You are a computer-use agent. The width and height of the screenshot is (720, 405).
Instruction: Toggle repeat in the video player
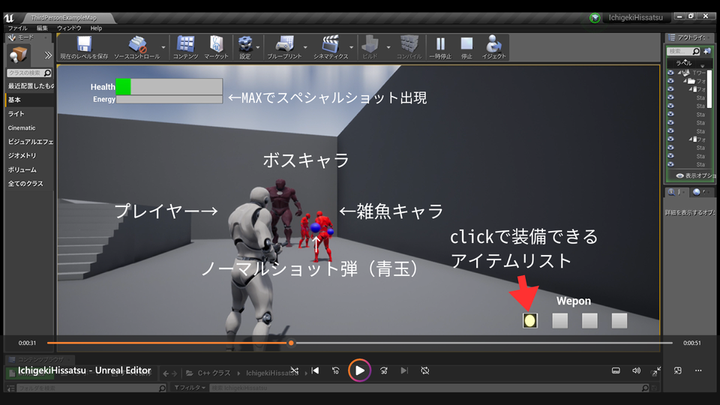(x=425, y=370)
